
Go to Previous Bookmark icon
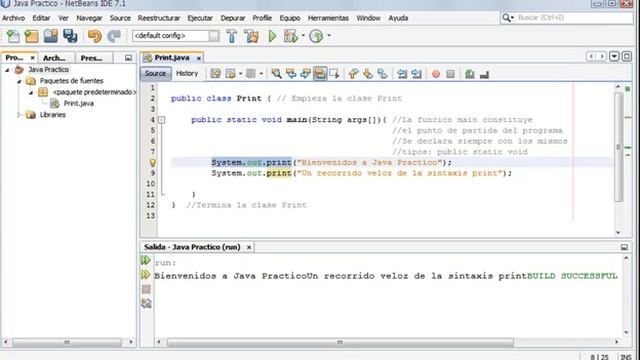pos(353,74)
